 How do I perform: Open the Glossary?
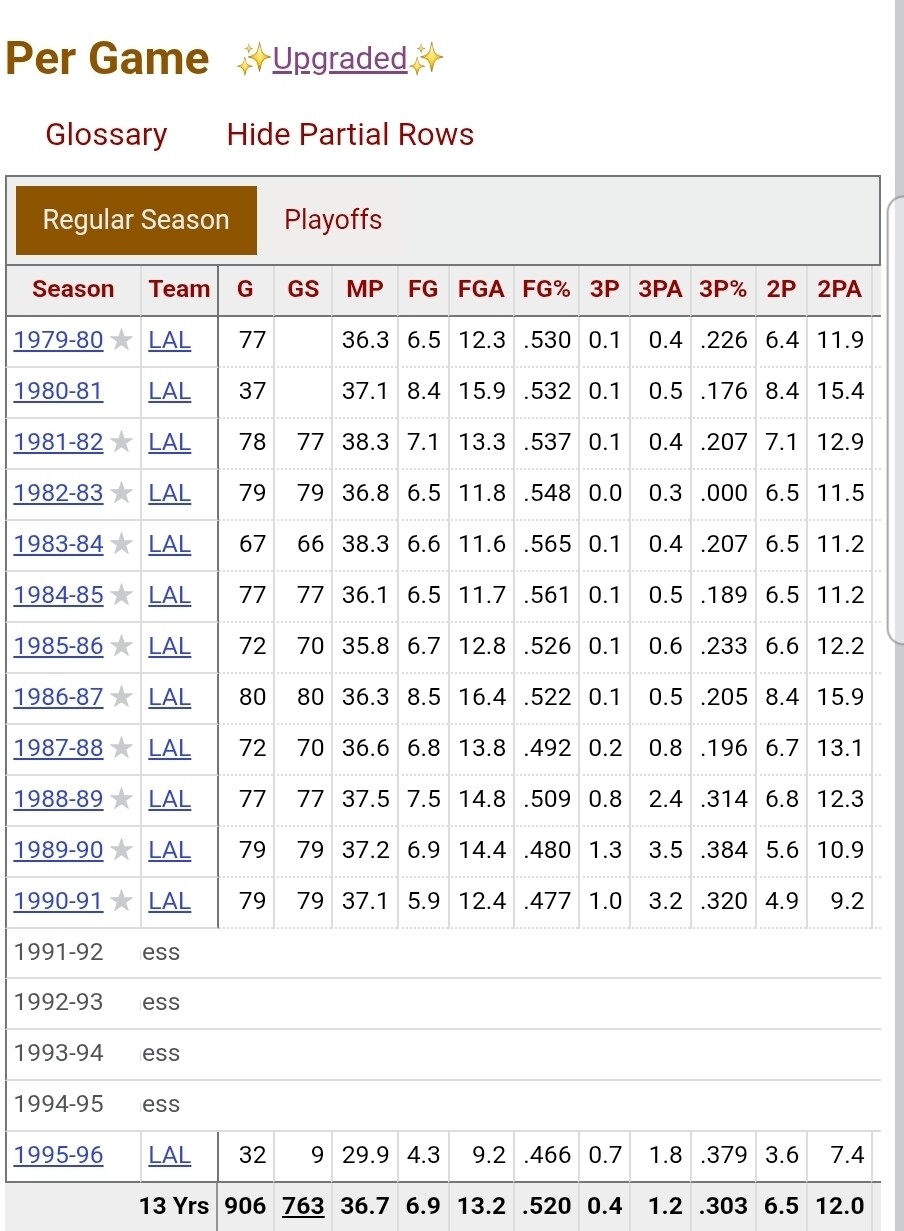click(x=106, y=135)
